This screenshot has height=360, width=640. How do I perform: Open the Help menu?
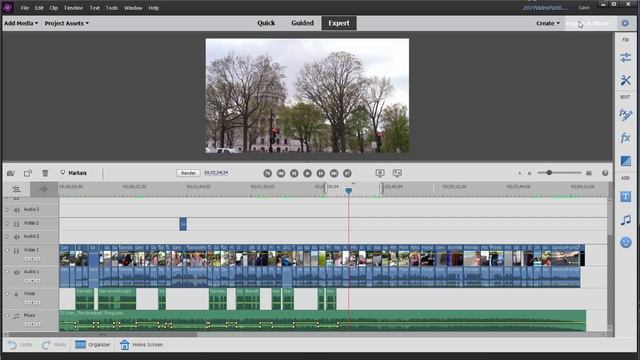pos(153,8)
